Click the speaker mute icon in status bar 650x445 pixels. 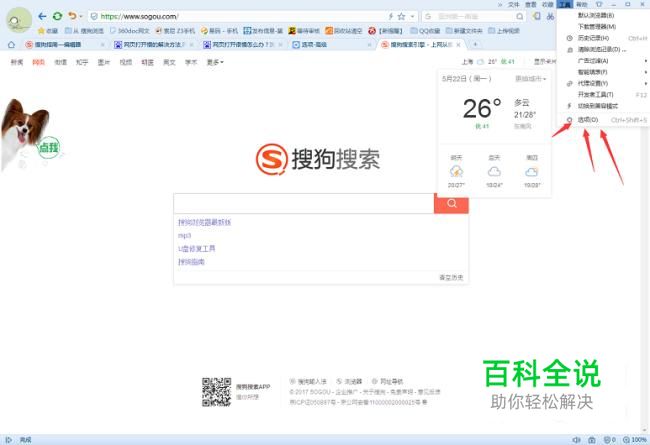coord(576,440)
